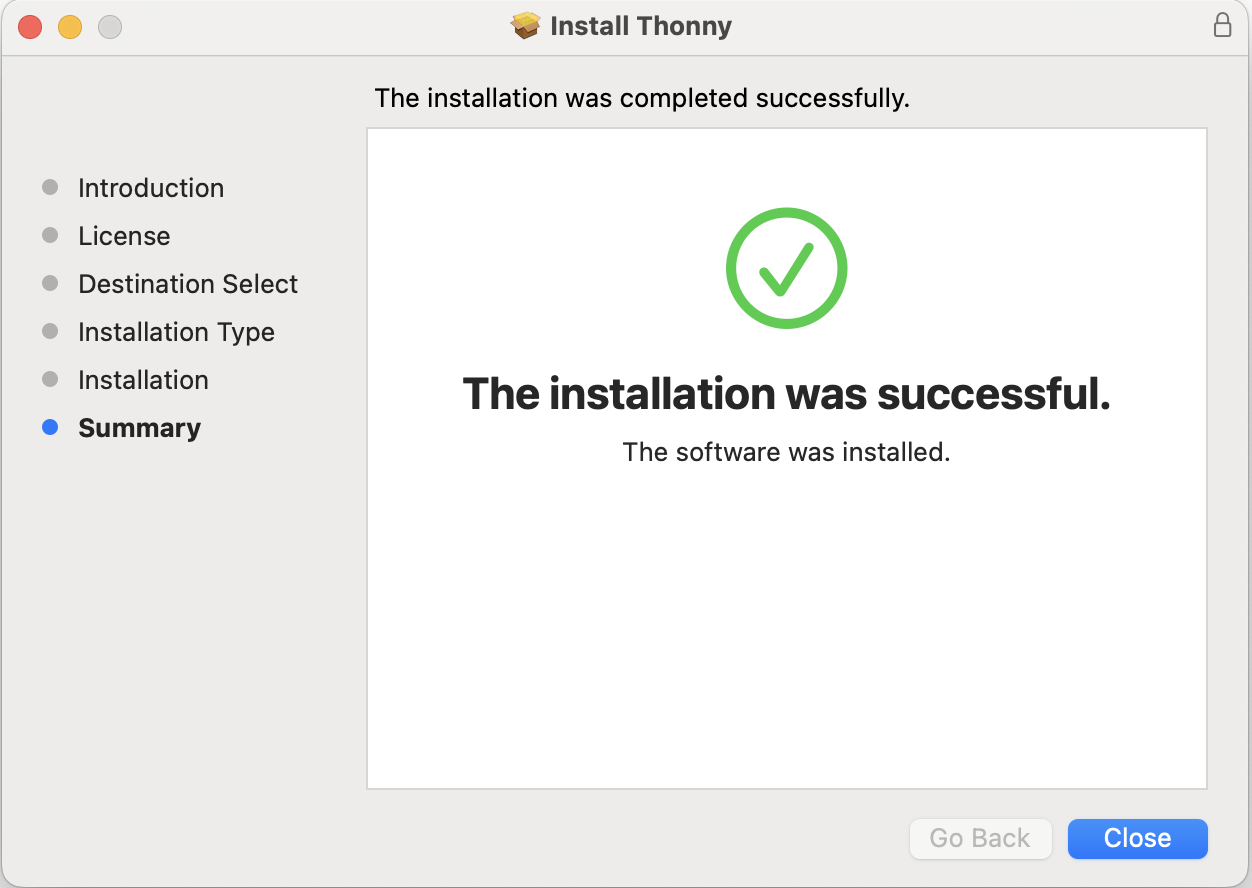
Task: Click the lock icon in the title bar
Action: (1222, 25)
